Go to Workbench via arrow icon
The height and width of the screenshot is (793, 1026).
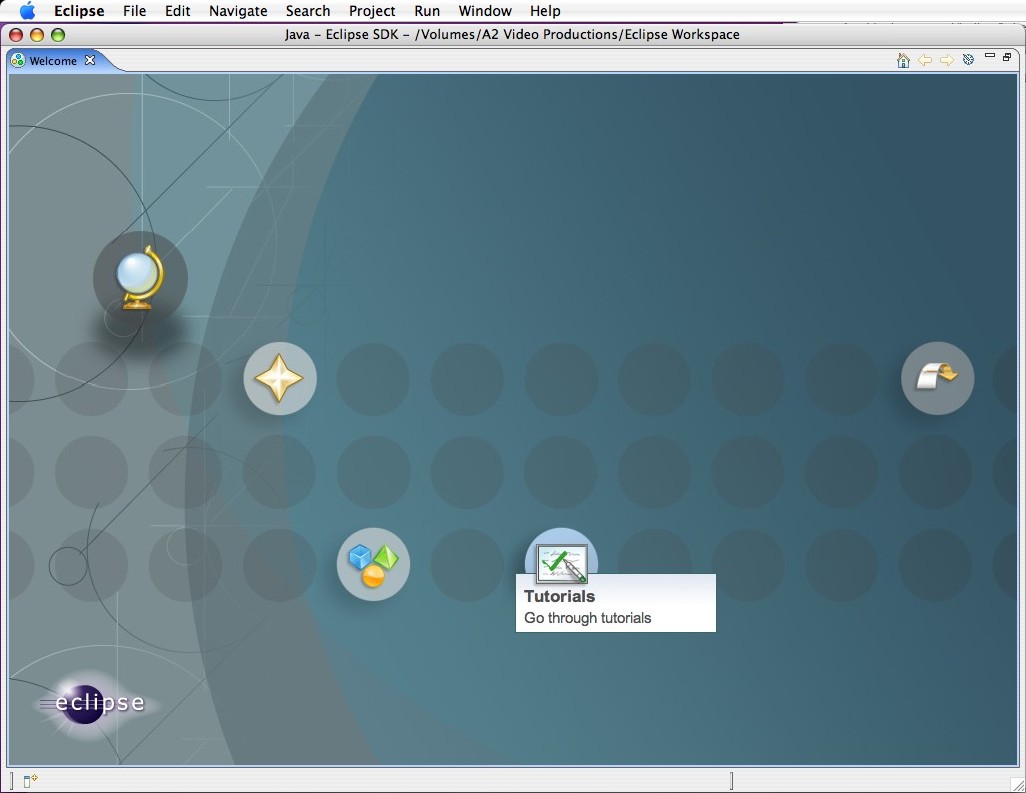click(937, 378)
